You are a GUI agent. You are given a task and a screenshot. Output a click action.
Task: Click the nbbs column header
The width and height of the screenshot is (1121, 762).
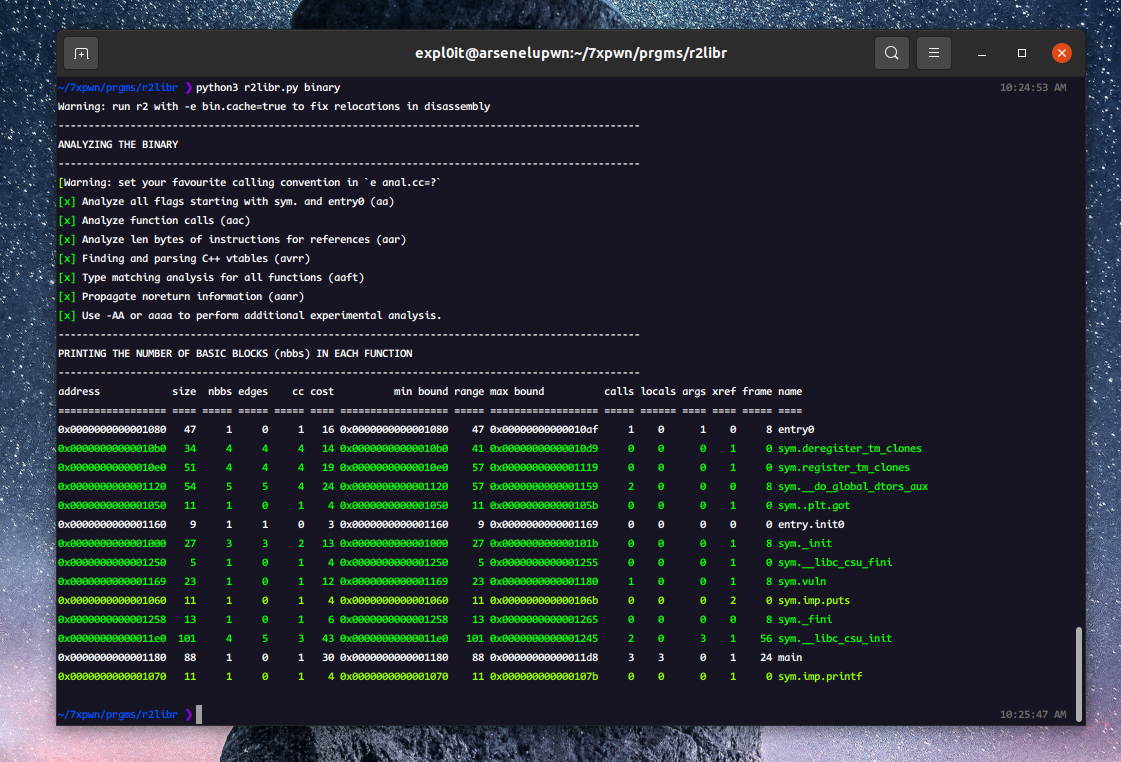pyautogui.click(x=219, y=391)
